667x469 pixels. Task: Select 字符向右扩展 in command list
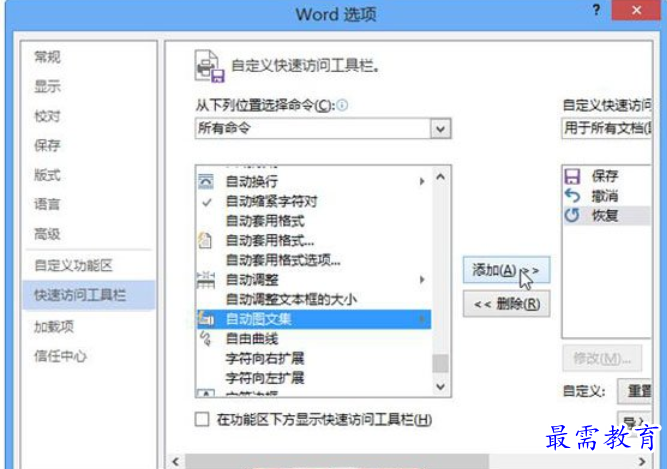[x=314, y=358]
